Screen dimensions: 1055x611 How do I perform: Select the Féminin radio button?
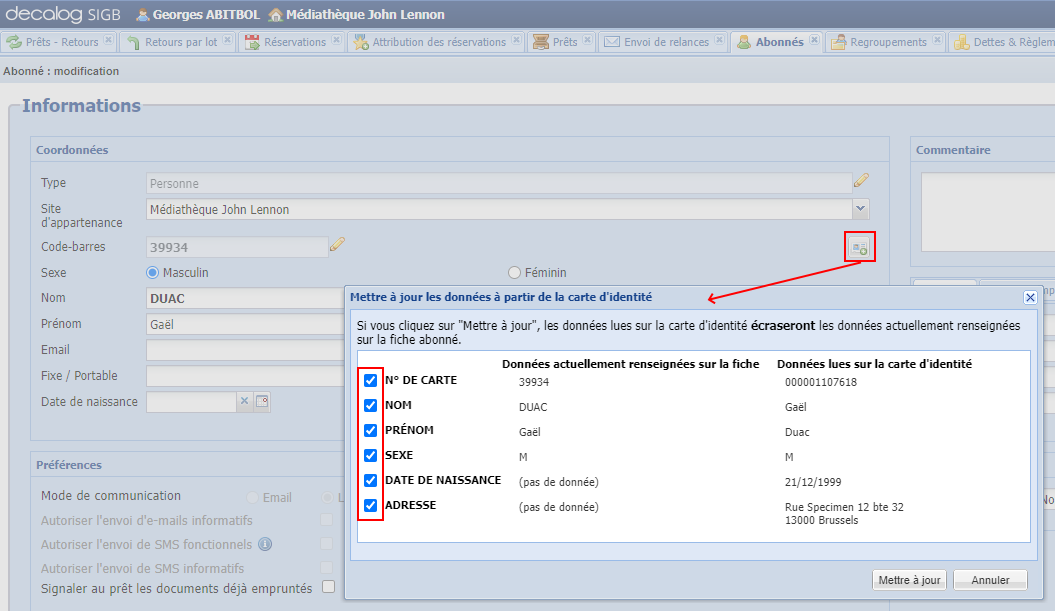(515, 272)
